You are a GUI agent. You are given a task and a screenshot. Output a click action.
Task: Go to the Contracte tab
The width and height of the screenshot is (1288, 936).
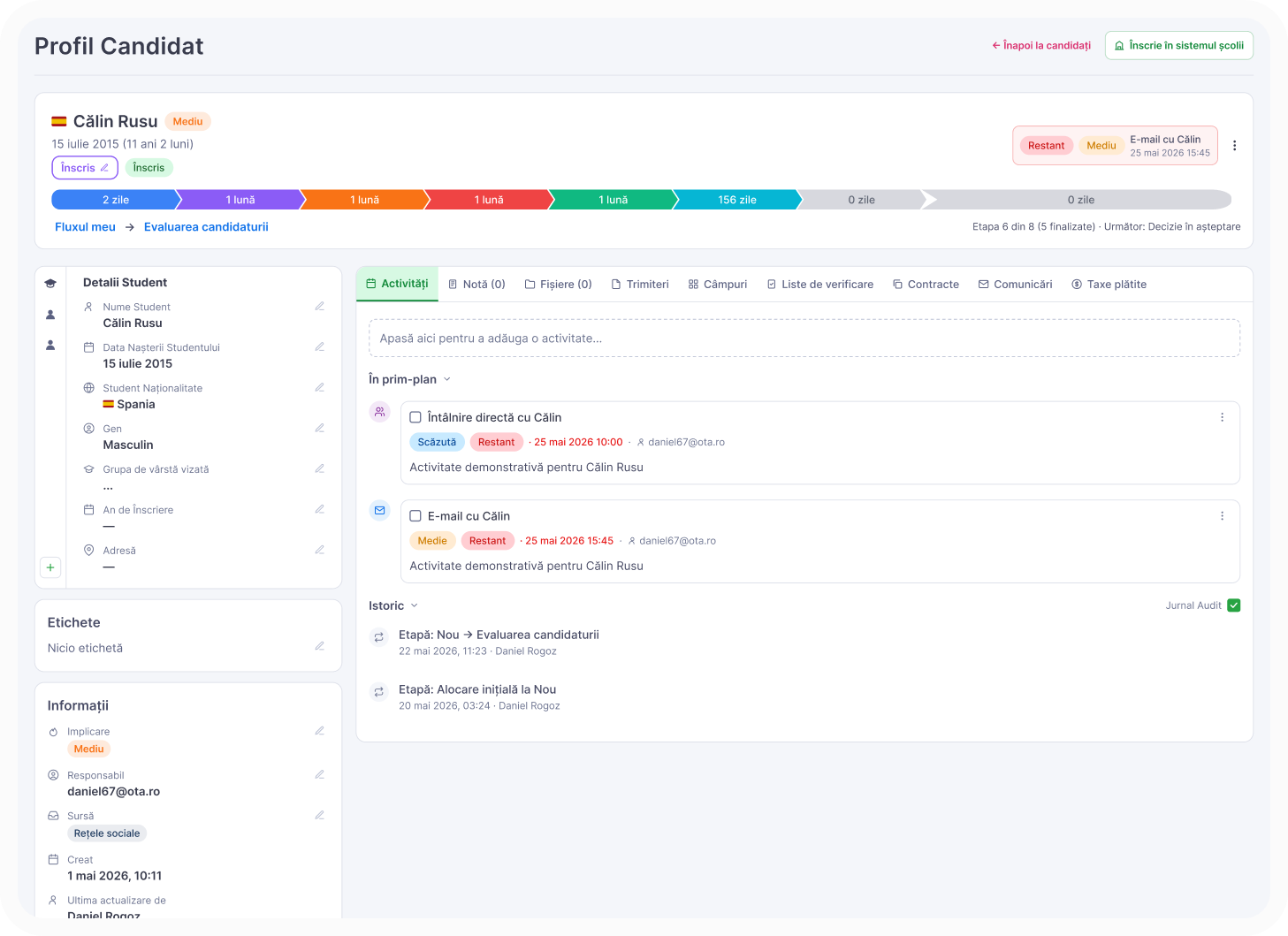point(926,285)
